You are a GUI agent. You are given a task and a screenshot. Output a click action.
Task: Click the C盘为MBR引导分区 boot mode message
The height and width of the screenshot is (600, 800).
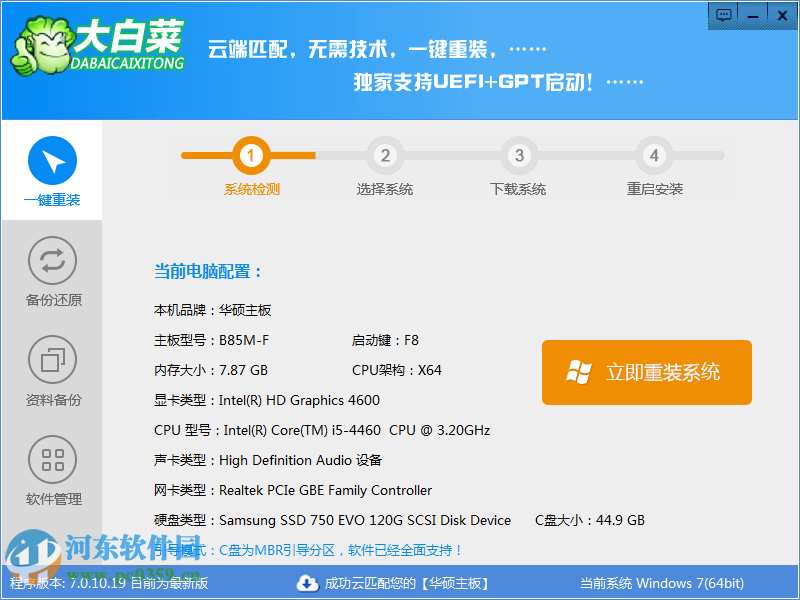pyautogui.click(x=340, y=551)
